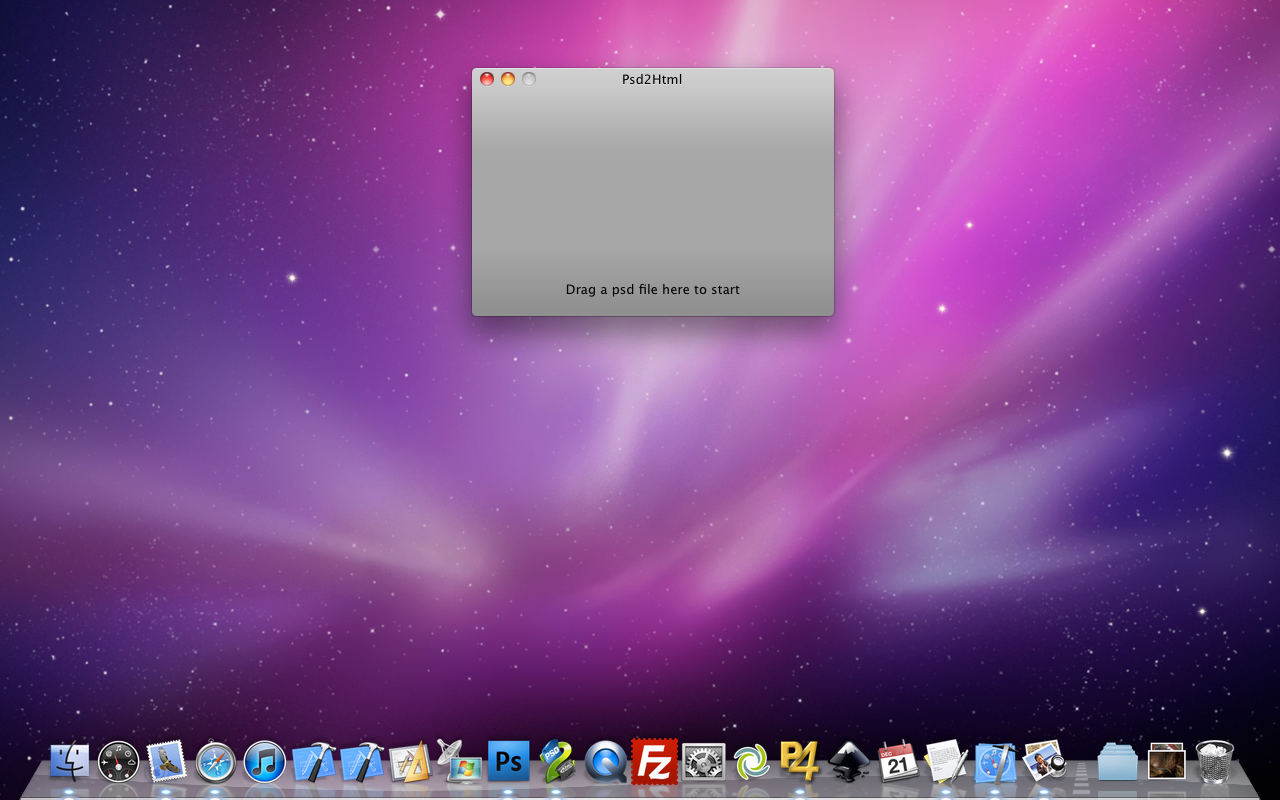Open the Mail stamp icon
The width and height of the screenshot is (1280, 800).
(167, 763)
